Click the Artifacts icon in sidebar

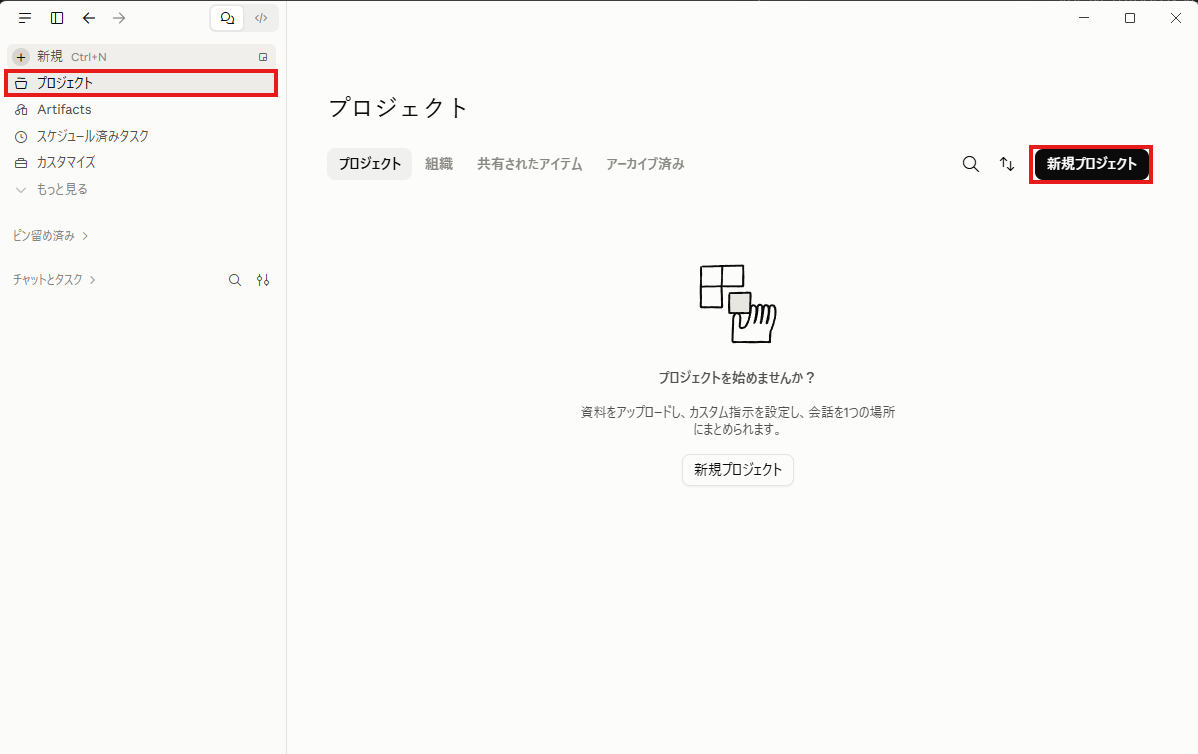click(x=21, y=110)
